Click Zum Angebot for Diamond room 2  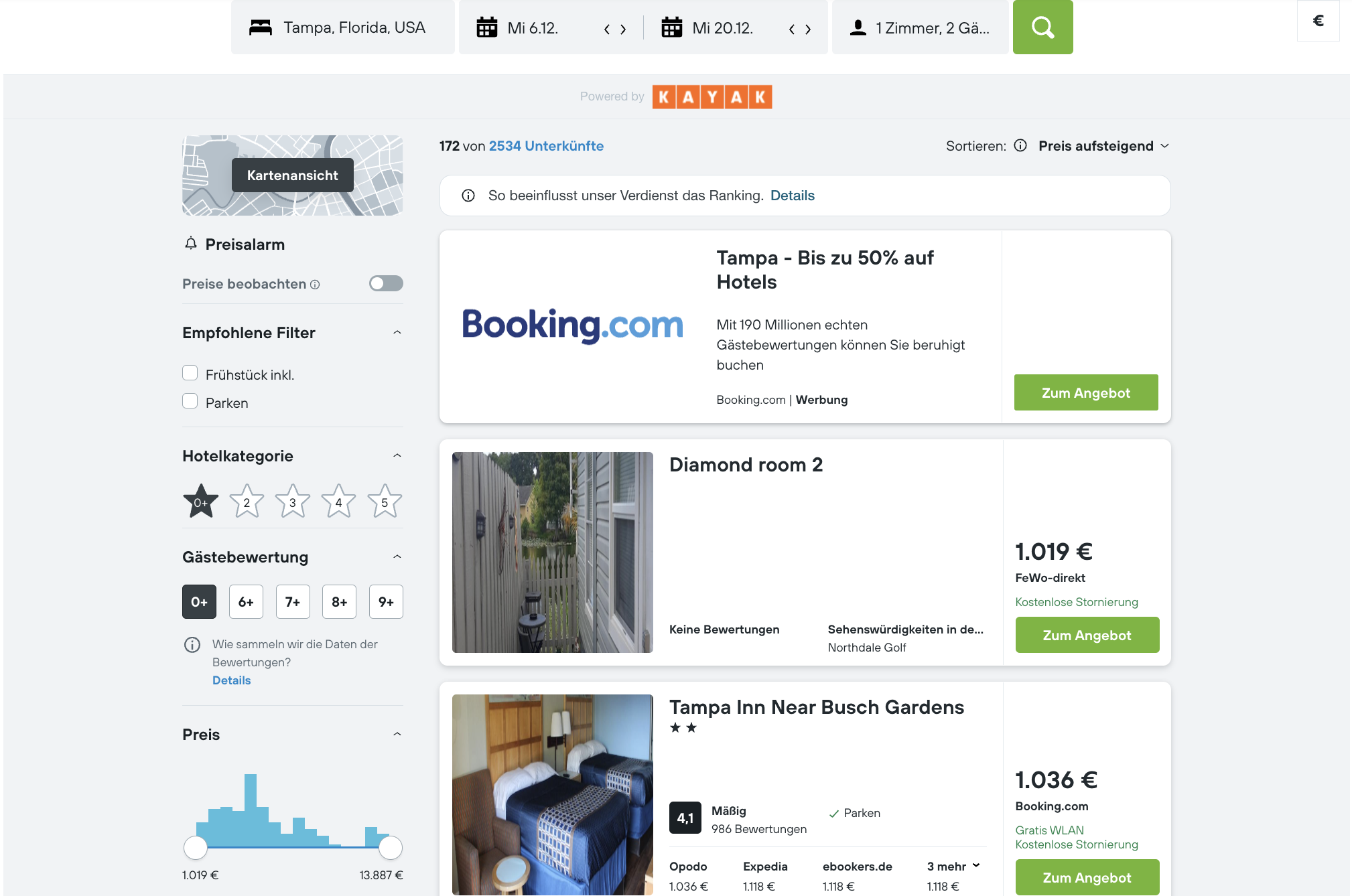click(x=1087, y=635)
